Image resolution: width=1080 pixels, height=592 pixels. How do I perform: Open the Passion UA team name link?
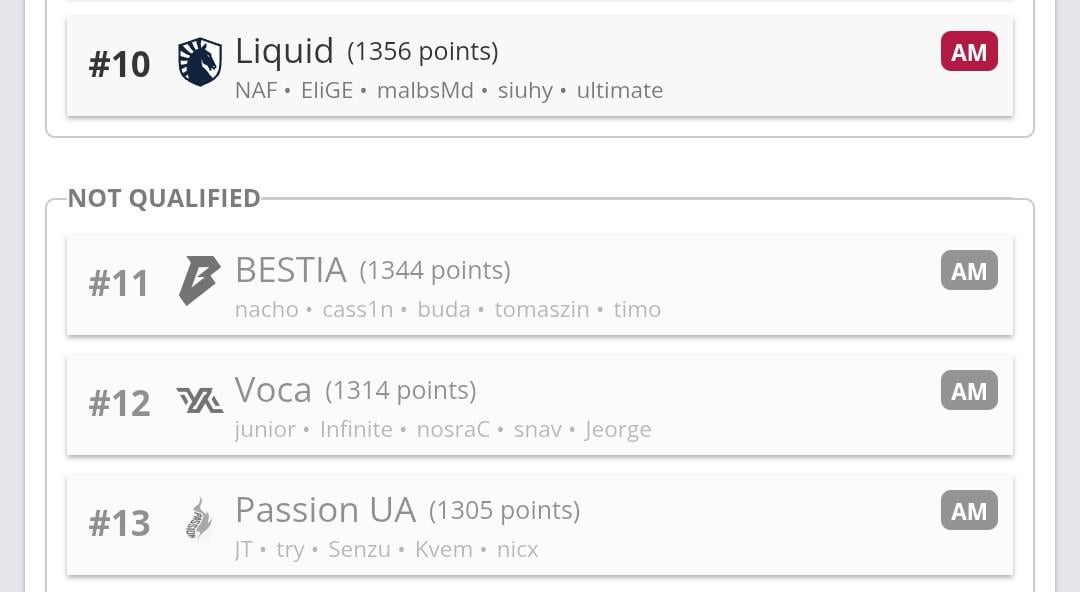[325, 510]
